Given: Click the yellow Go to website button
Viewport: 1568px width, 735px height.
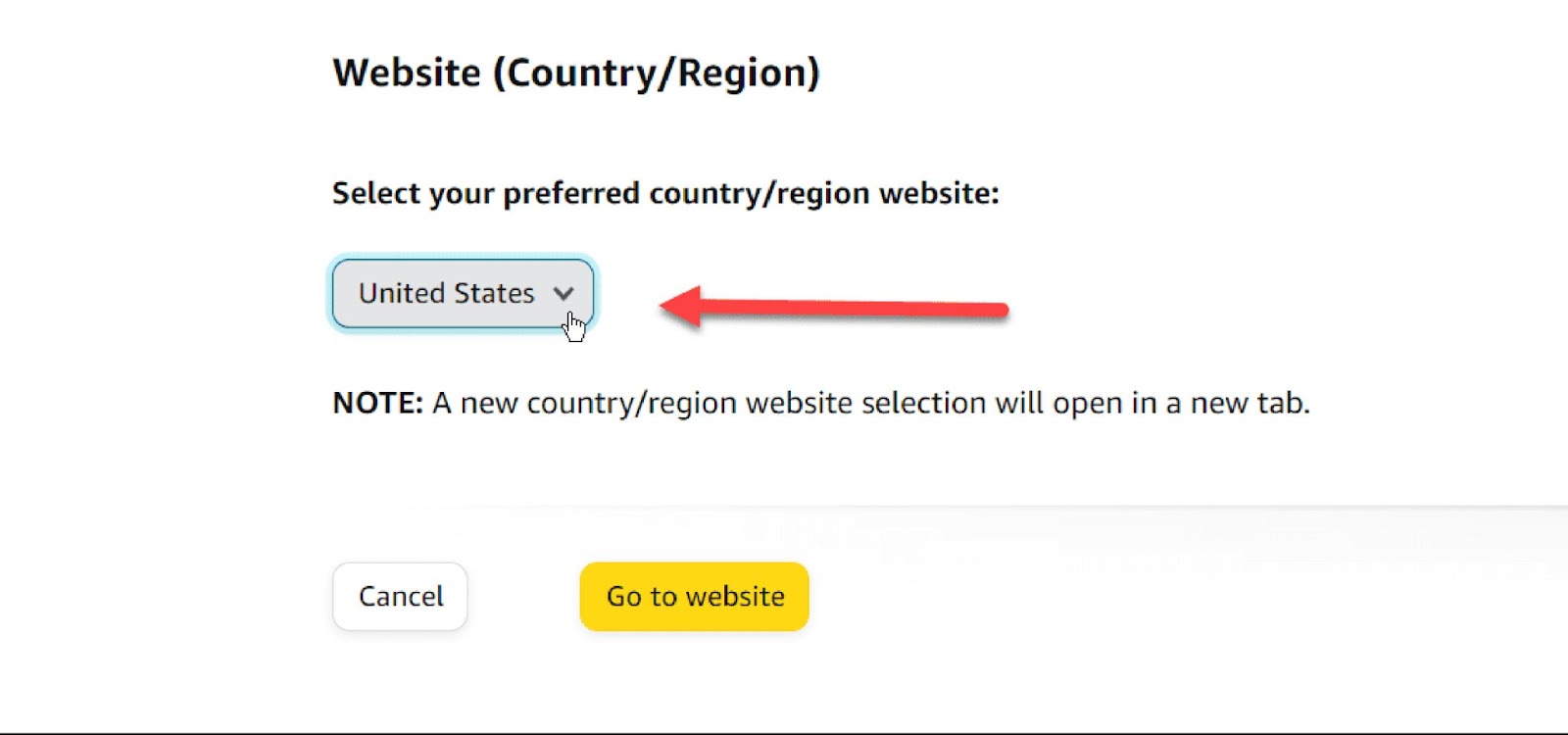Looking at the screenshot, I should (694, 596).
